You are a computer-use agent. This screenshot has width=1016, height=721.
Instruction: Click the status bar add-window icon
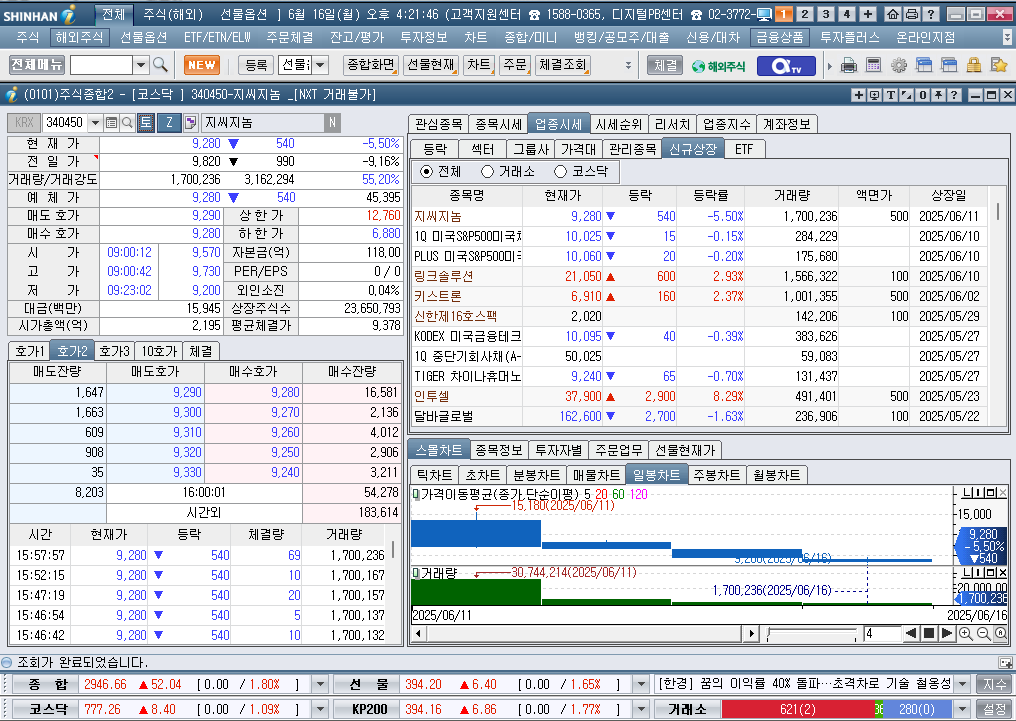1005,663
